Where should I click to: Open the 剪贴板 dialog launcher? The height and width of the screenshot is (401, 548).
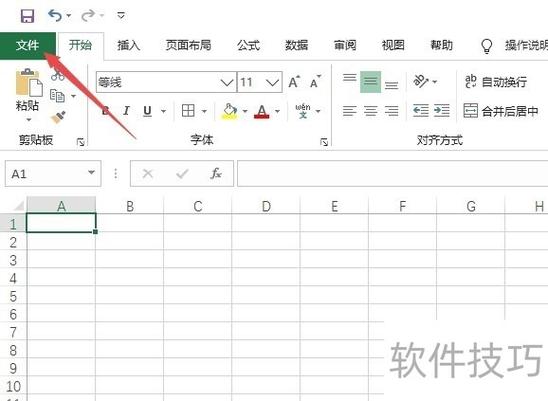(x=81, y=142)
